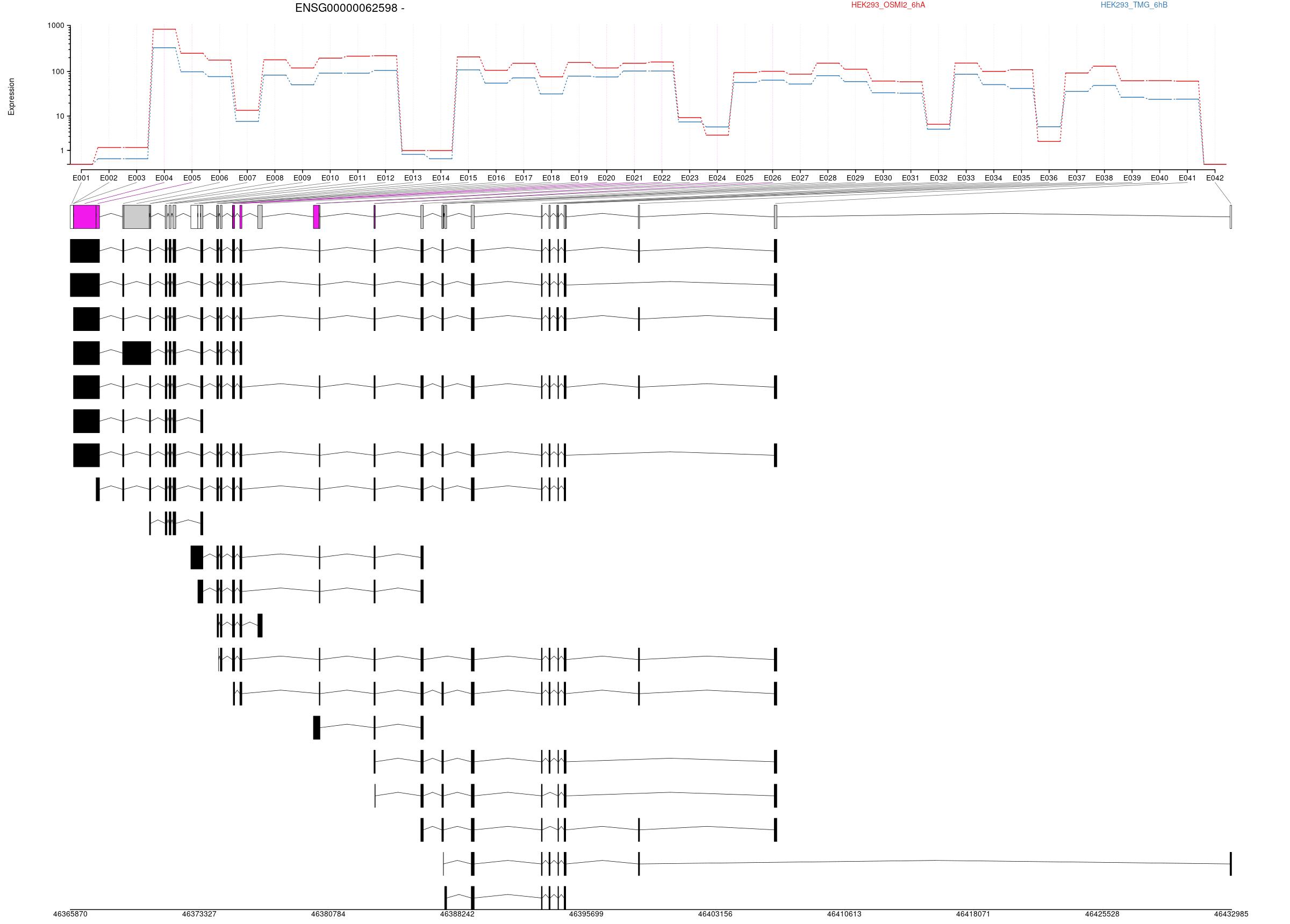
Task: Click exon label E001
Action: (81, 178)
